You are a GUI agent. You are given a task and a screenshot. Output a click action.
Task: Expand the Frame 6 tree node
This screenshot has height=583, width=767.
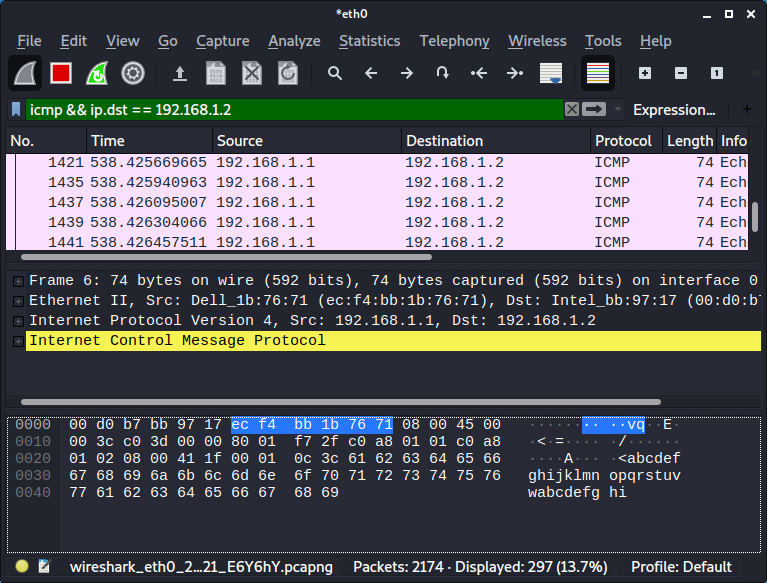(19, 281)
